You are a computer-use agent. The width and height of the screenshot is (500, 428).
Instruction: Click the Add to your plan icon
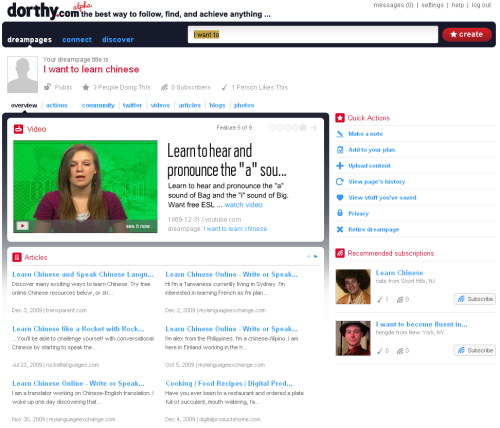pyautogui.click(x=340, y=150)
